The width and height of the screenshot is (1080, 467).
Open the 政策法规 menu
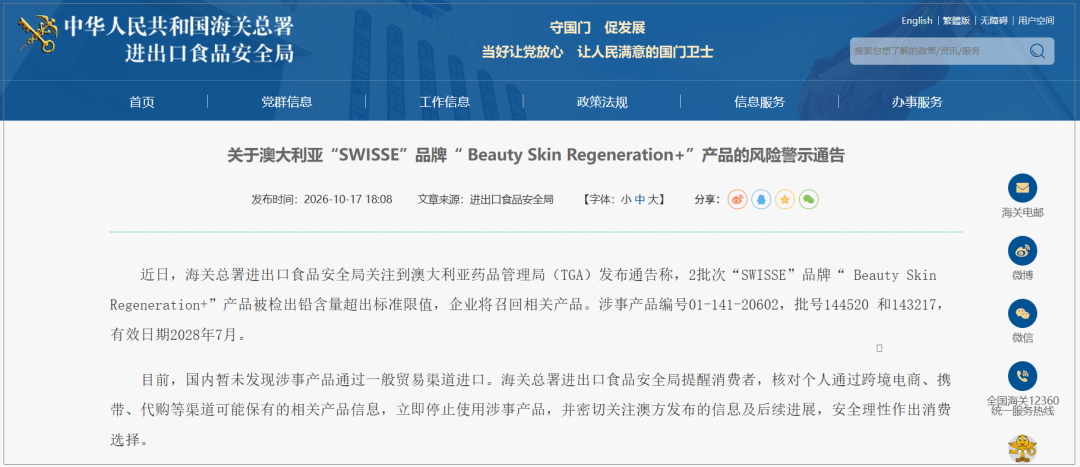tap(602, 102)
